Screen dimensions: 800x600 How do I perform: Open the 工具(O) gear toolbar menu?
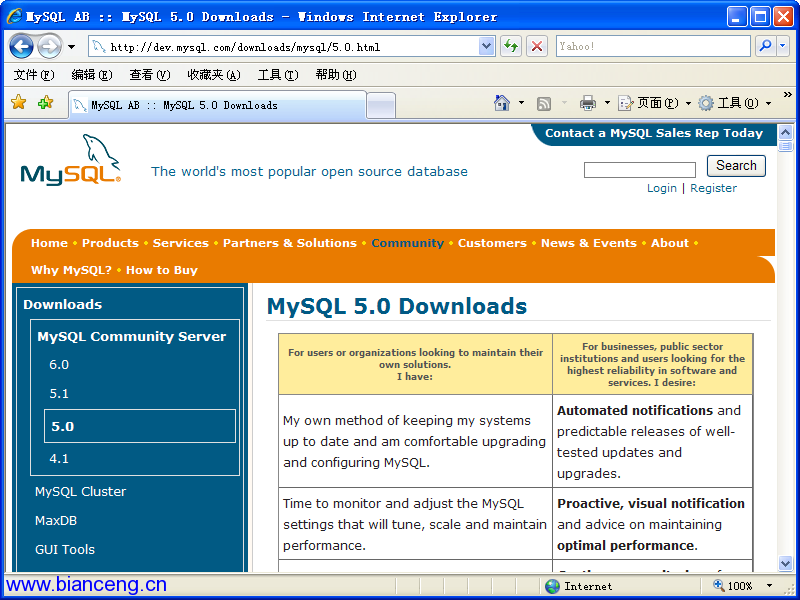coord(735,103)
